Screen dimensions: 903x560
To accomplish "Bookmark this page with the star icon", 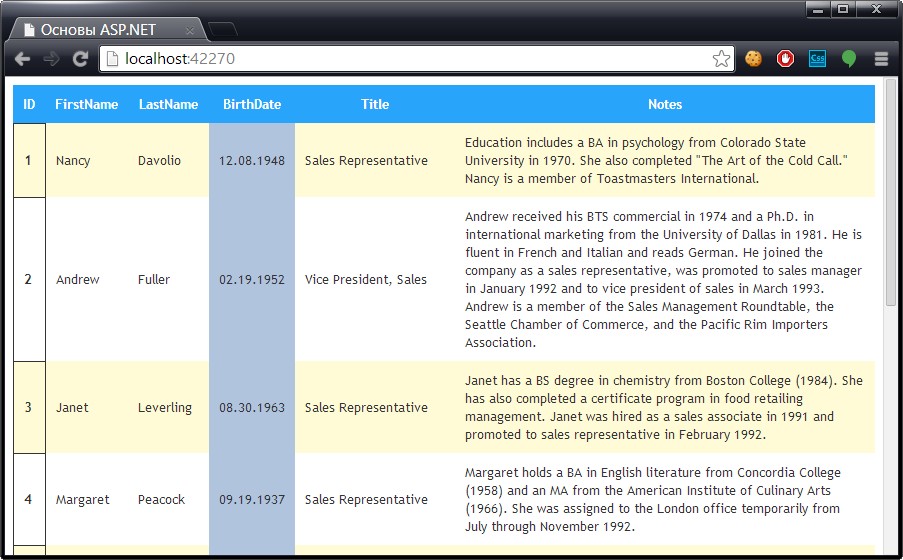I will pos(721,59).
